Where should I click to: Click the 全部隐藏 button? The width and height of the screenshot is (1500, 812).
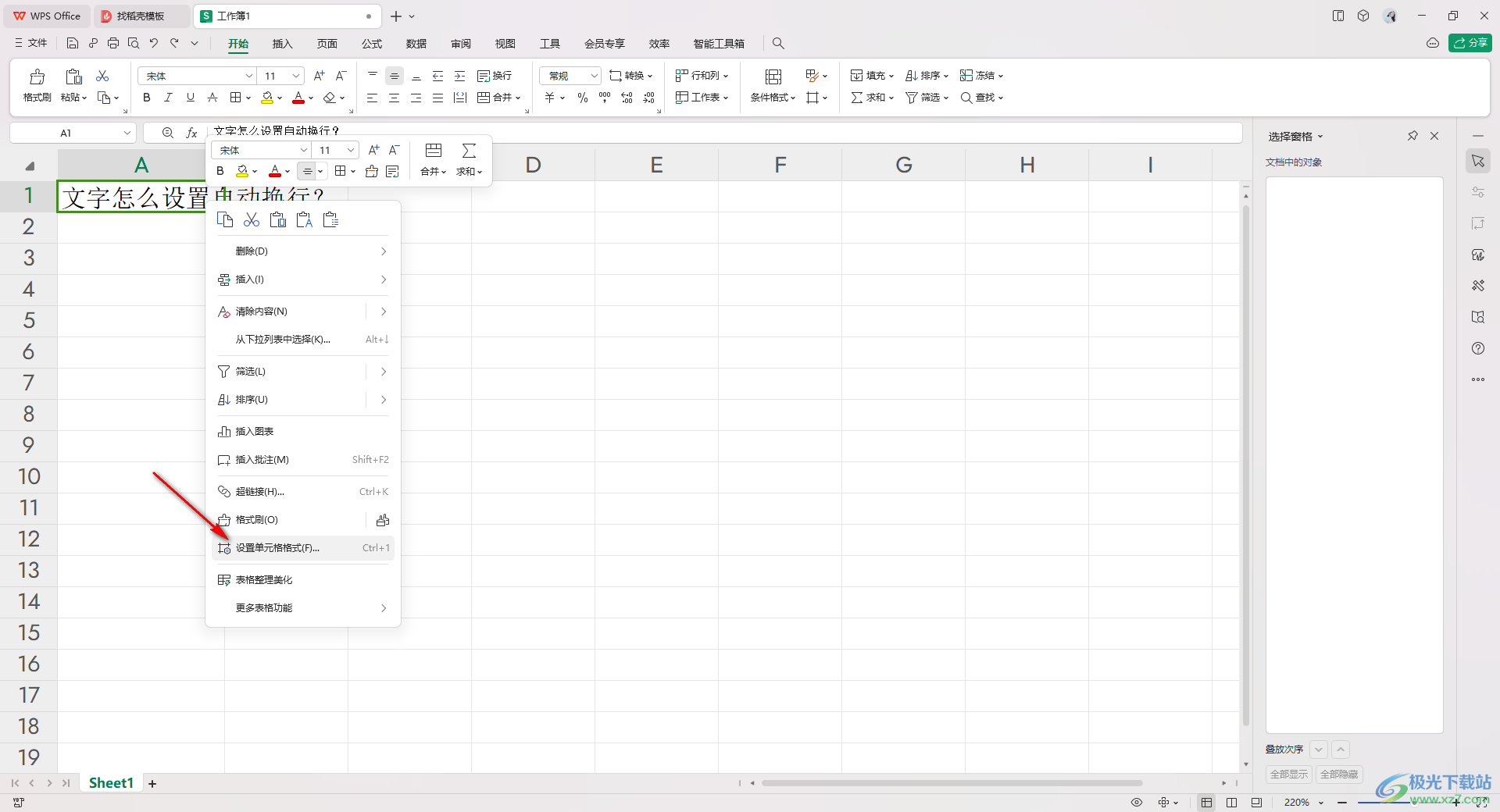point(1339,775)
